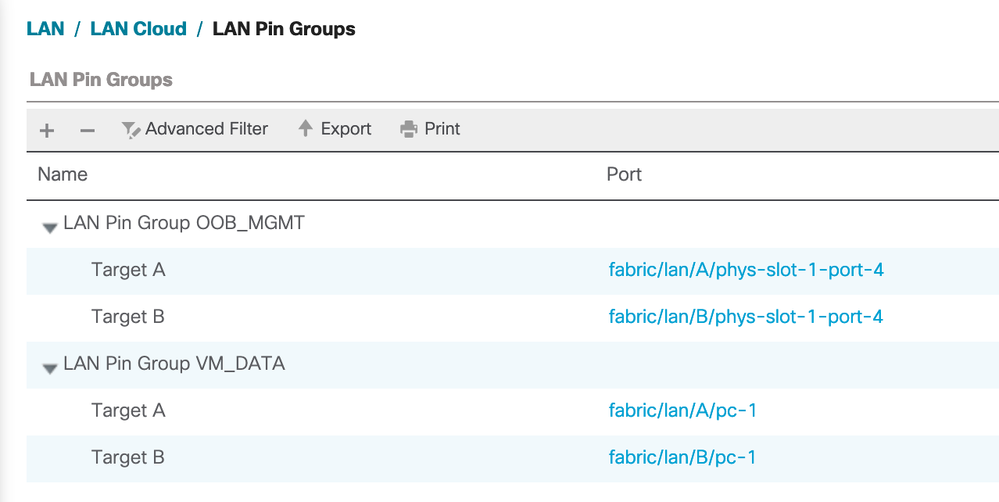This screenshot has height=502, width=999.
Task: Select the LAN Pin Group OOB_MGMT row
Action: [x=183, y=223]
